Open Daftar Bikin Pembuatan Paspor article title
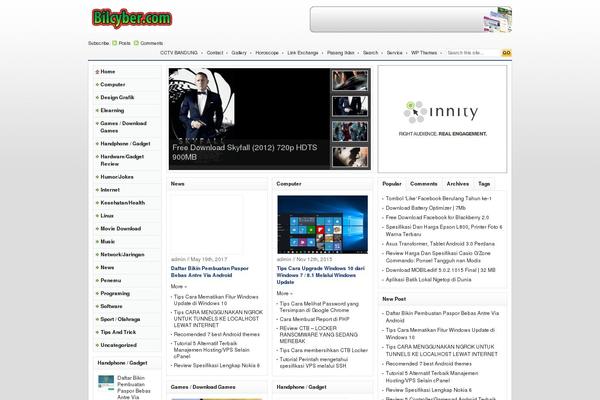 tap(209, 272)
